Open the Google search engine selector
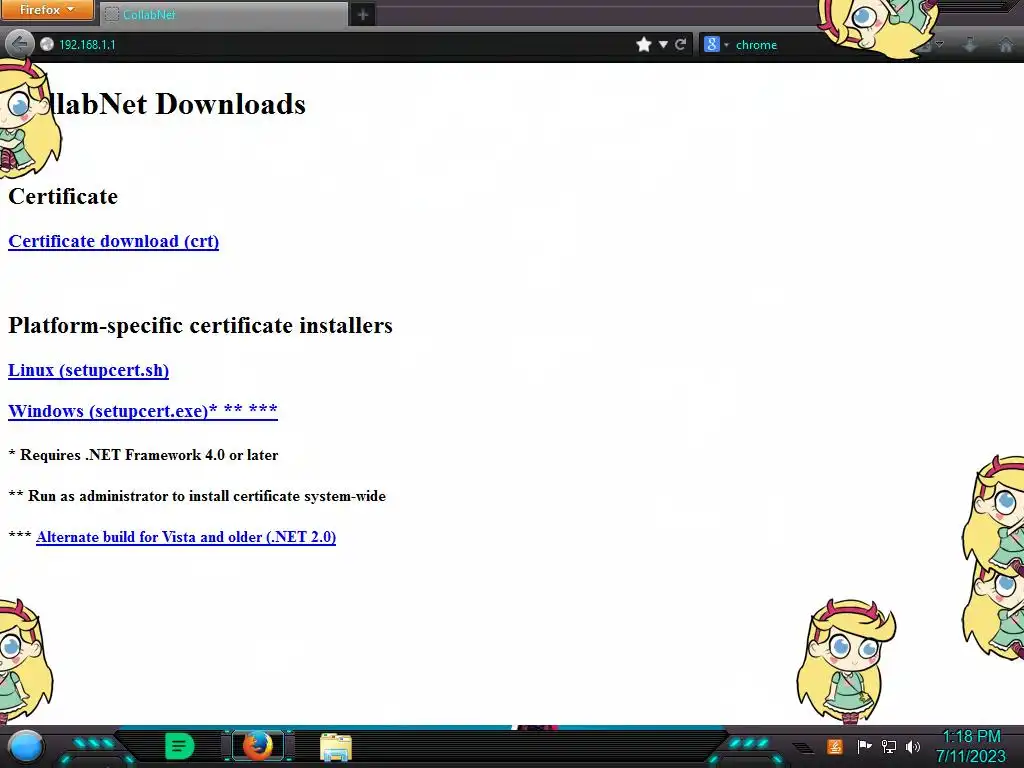 716,44
